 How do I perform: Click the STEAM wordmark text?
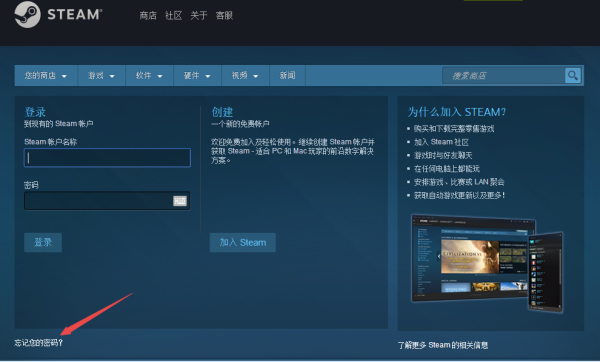point(75,15)
